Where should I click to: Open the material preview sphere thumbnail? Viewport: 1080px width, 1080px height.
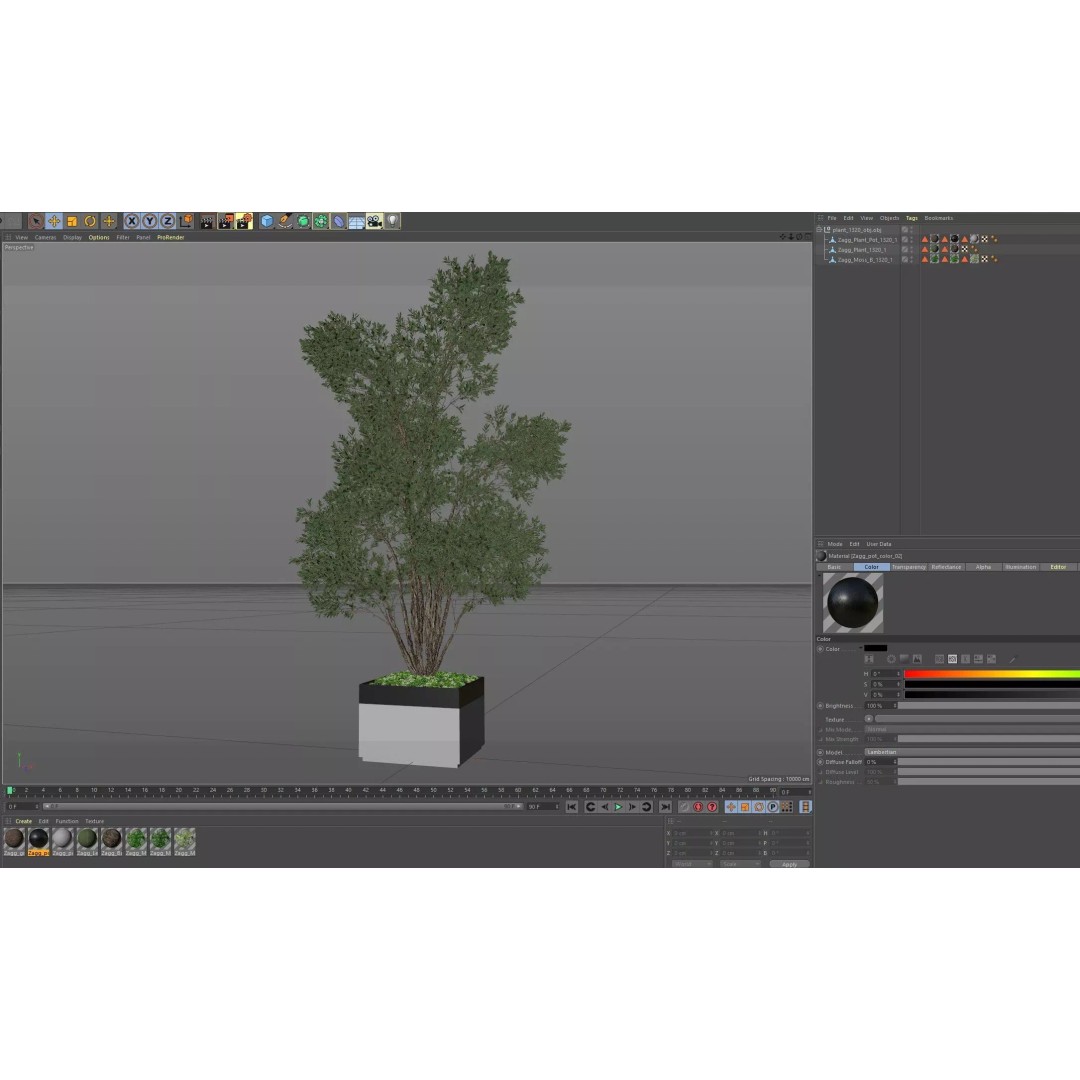pyautogui.click(x=853, y=603)
